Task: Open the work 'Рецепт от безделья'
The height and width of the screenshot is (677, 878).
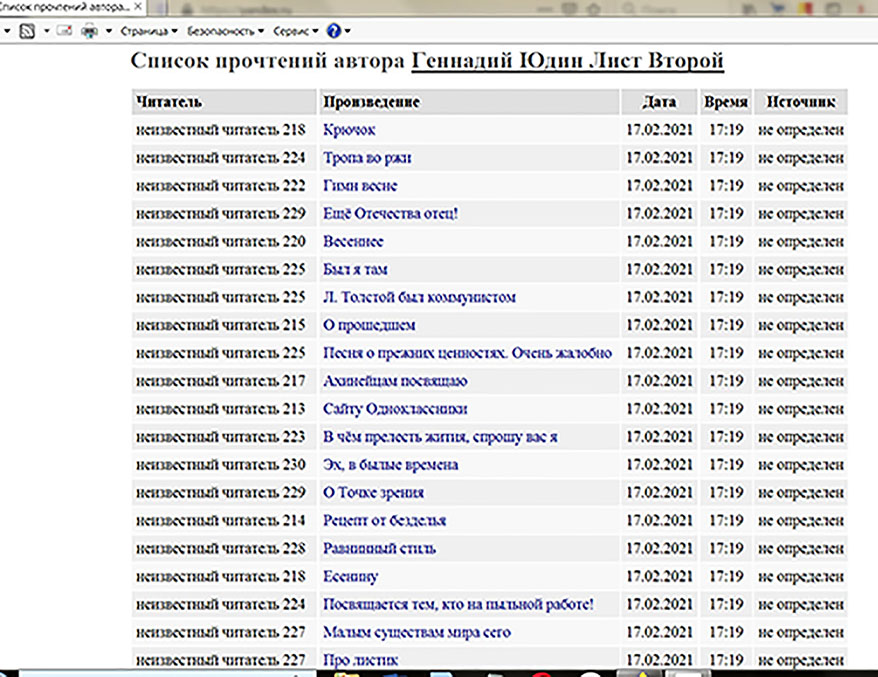Action: tap(385, 521)
